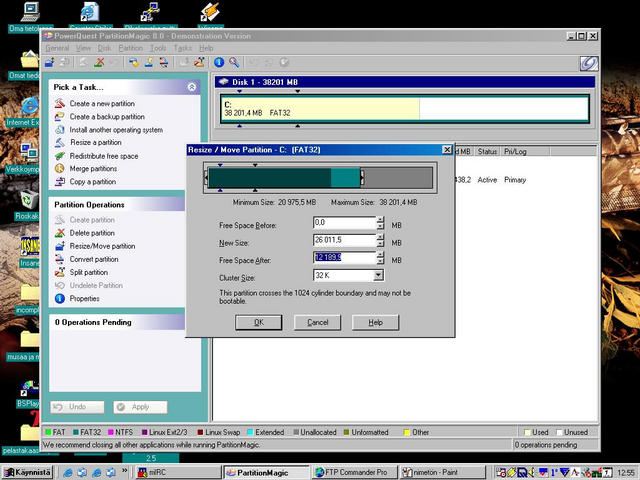
Task: Switch to FTP Commander Pro in taskbar
Action: pyautogui.click(x=354, y=472)
